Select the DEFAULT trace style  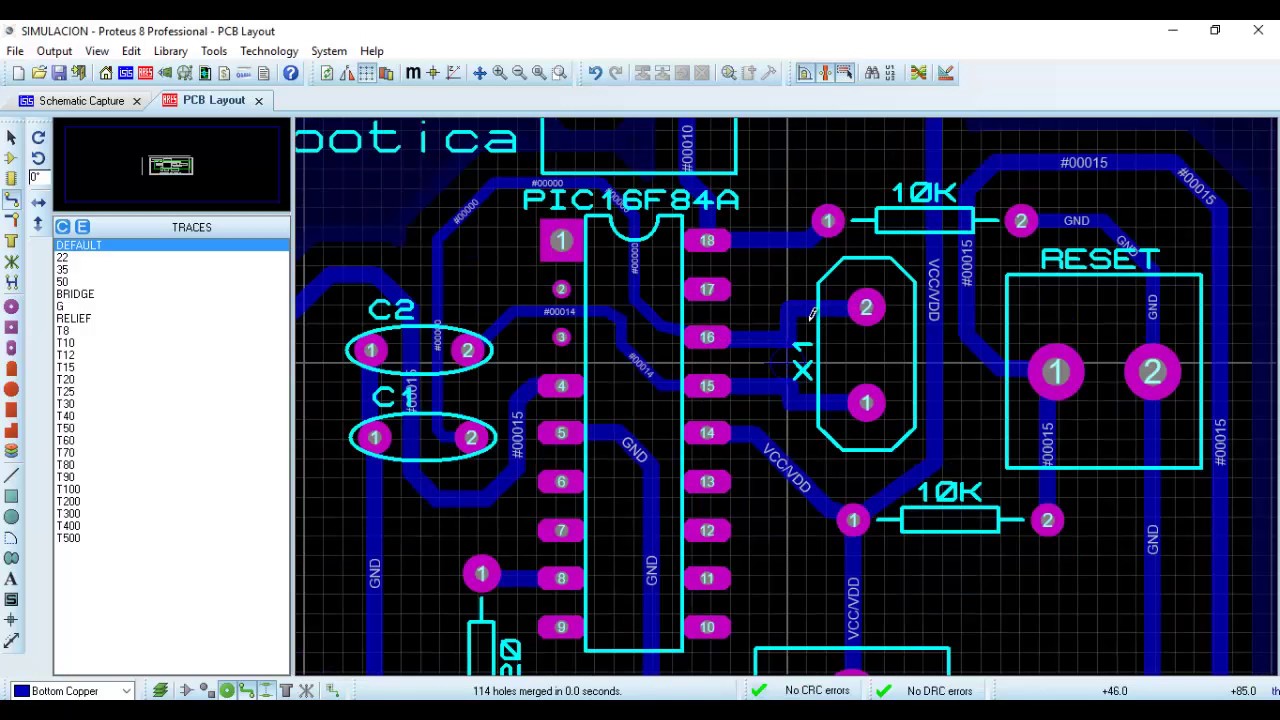coord(172,245)
